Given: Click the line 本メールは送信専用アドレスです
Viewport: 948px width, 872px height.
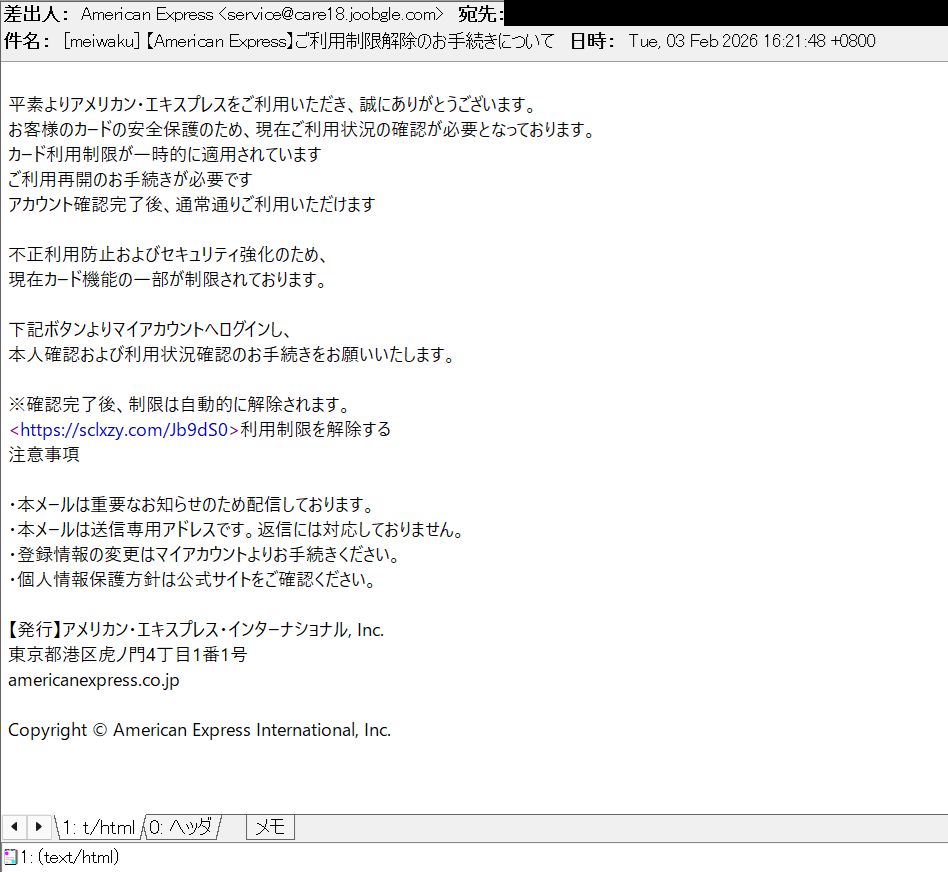Looking at the screenshot, I should [x=237, y=530].
